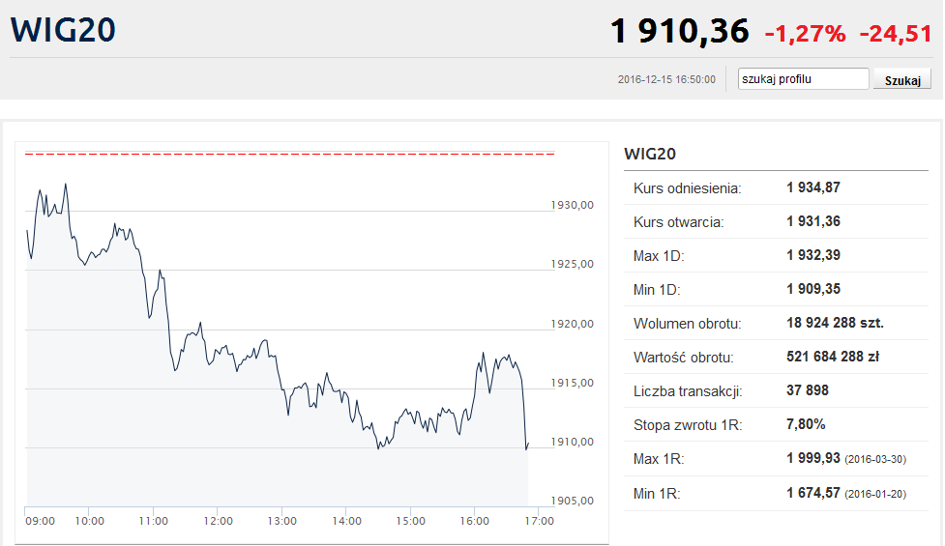Click the red dashed reference line

[x=289, y=154]
